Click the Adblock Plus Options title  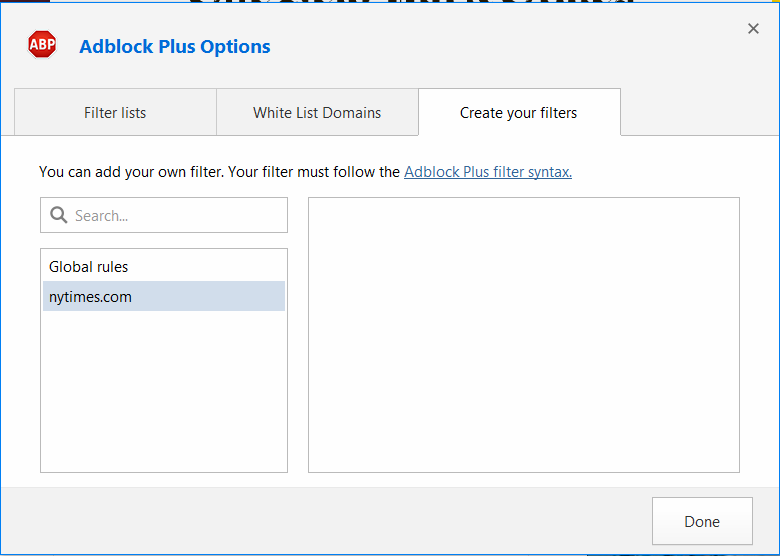click(x=175, y=46)
